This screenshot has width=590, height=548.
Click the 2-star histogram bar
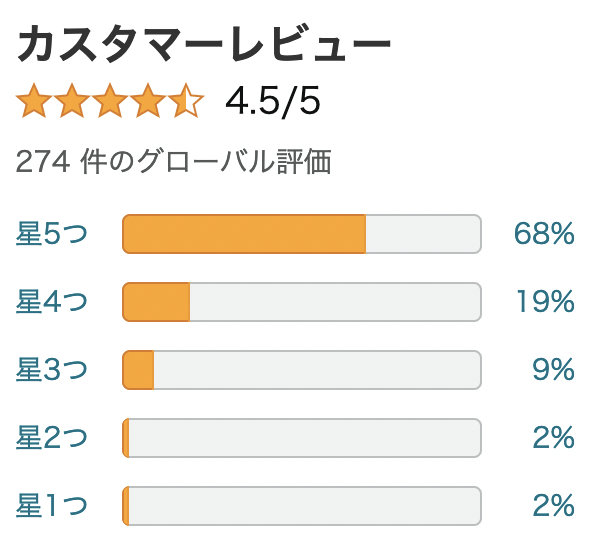(x=302, y=438)
